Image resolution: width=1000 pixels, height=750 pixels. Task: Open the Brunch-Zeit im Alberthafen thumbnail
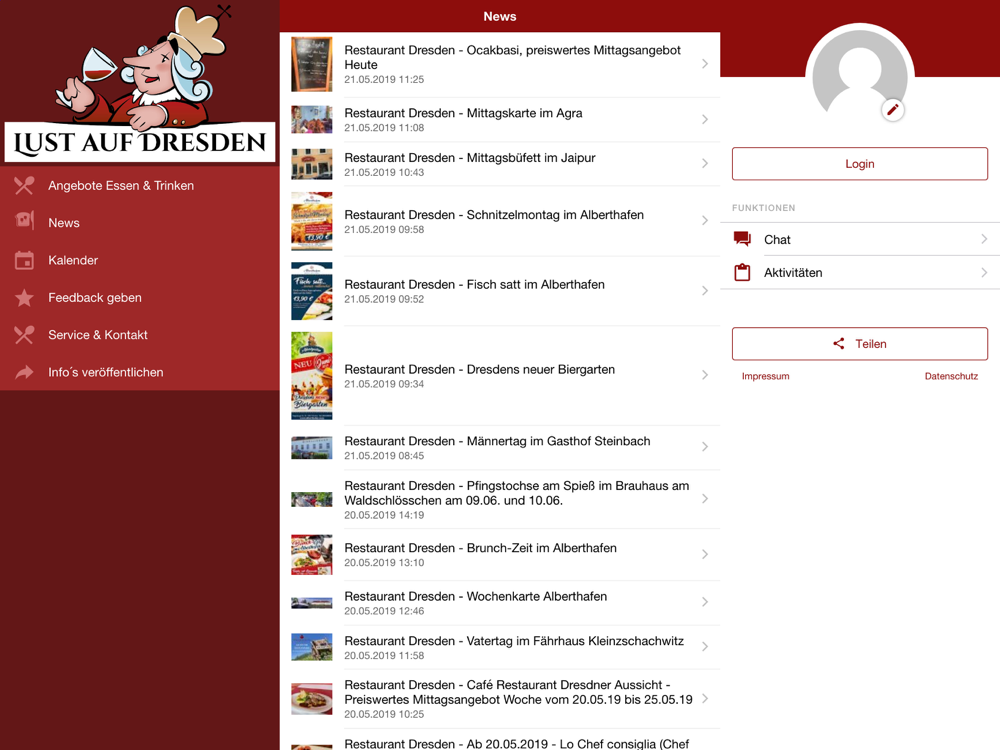pos(312,555)
